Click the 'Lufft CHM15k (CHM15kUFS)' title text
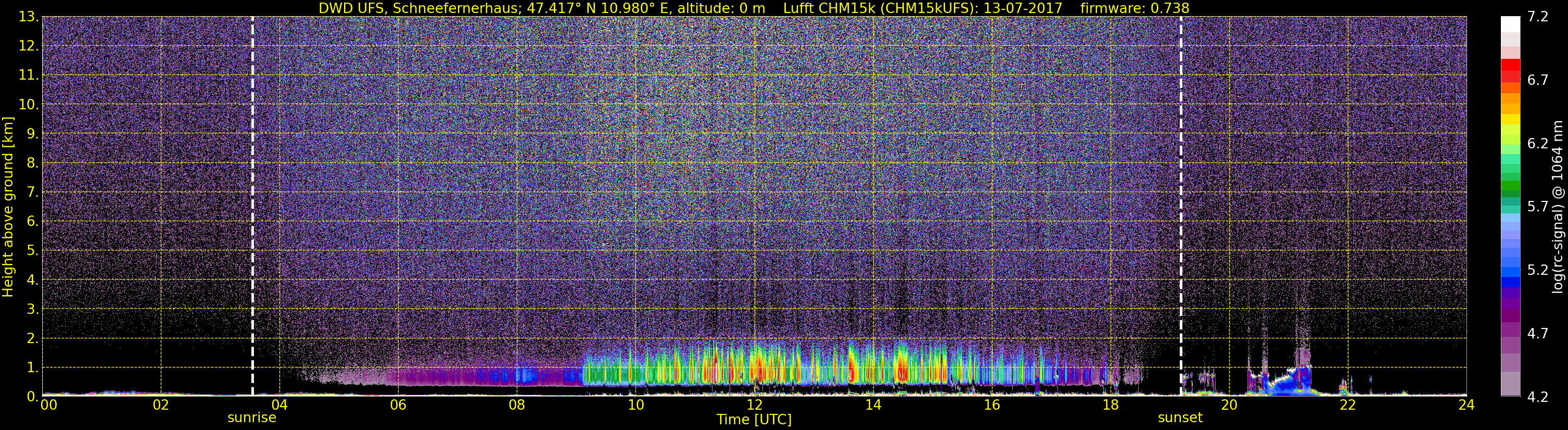This screenshot has width=1568, height=430. (880, 8)
